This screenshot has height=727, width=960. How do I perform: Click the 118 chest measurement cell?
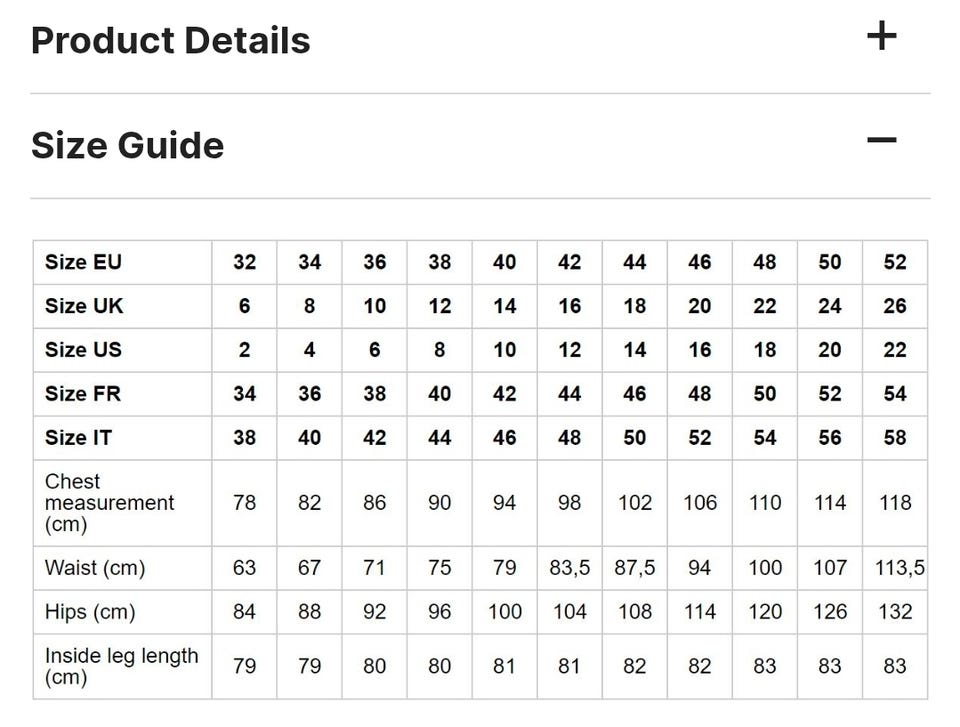(x=895, y=502)
